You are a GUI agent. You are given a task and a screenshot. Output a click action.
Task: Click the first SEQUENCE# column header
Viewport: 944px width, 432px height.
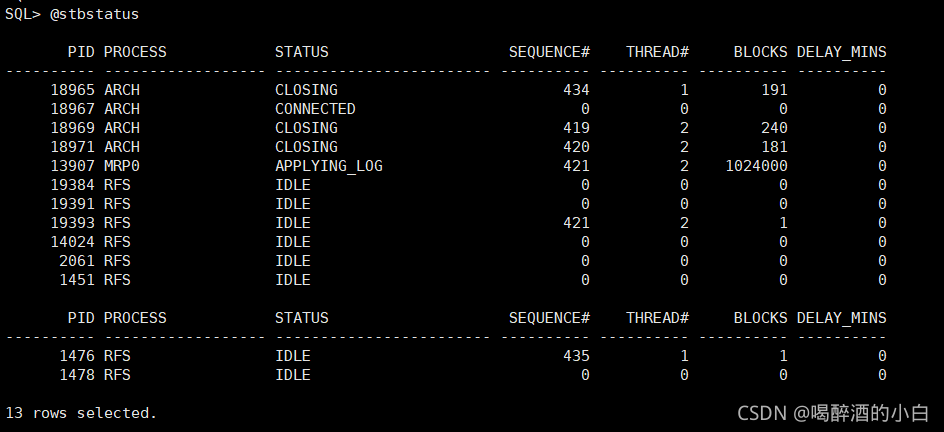[x=549, y=52]
